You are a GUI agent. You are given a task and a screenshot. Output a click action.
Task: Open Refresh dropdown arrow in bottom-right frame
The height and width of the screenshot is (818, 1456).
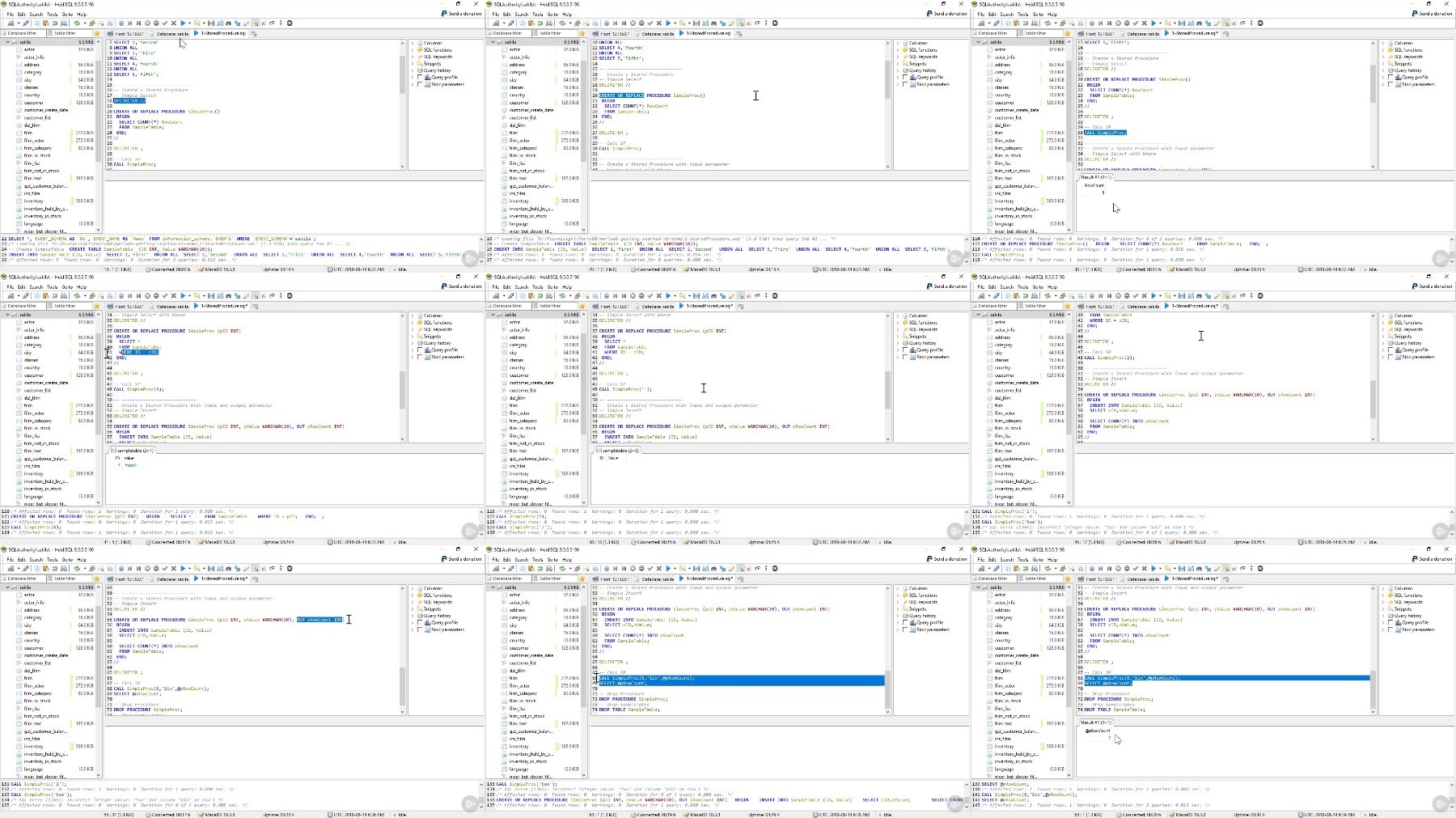point(1056,568)
